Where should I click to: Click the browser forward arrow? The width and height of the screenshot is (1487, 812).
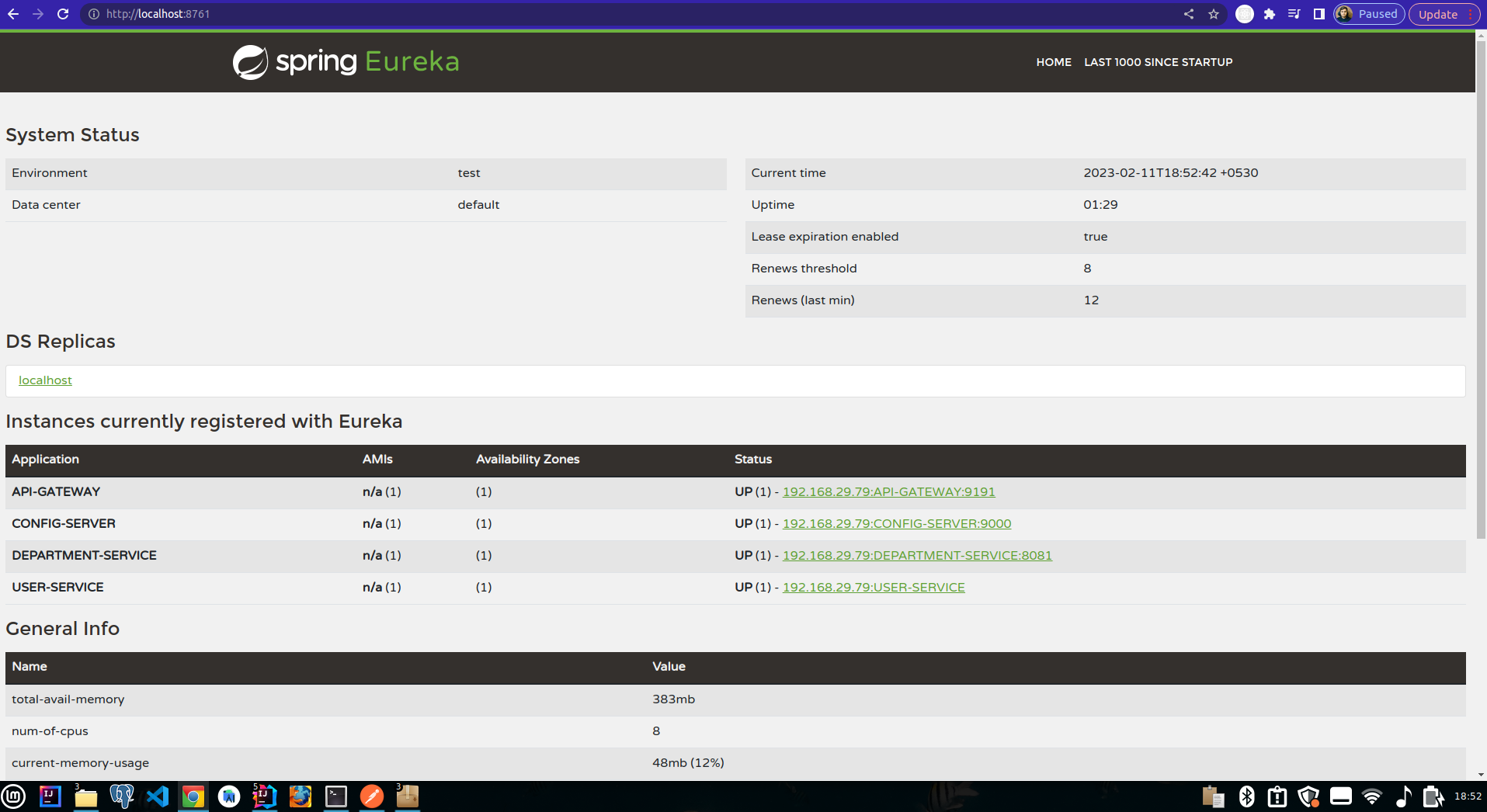click(38, 14)
